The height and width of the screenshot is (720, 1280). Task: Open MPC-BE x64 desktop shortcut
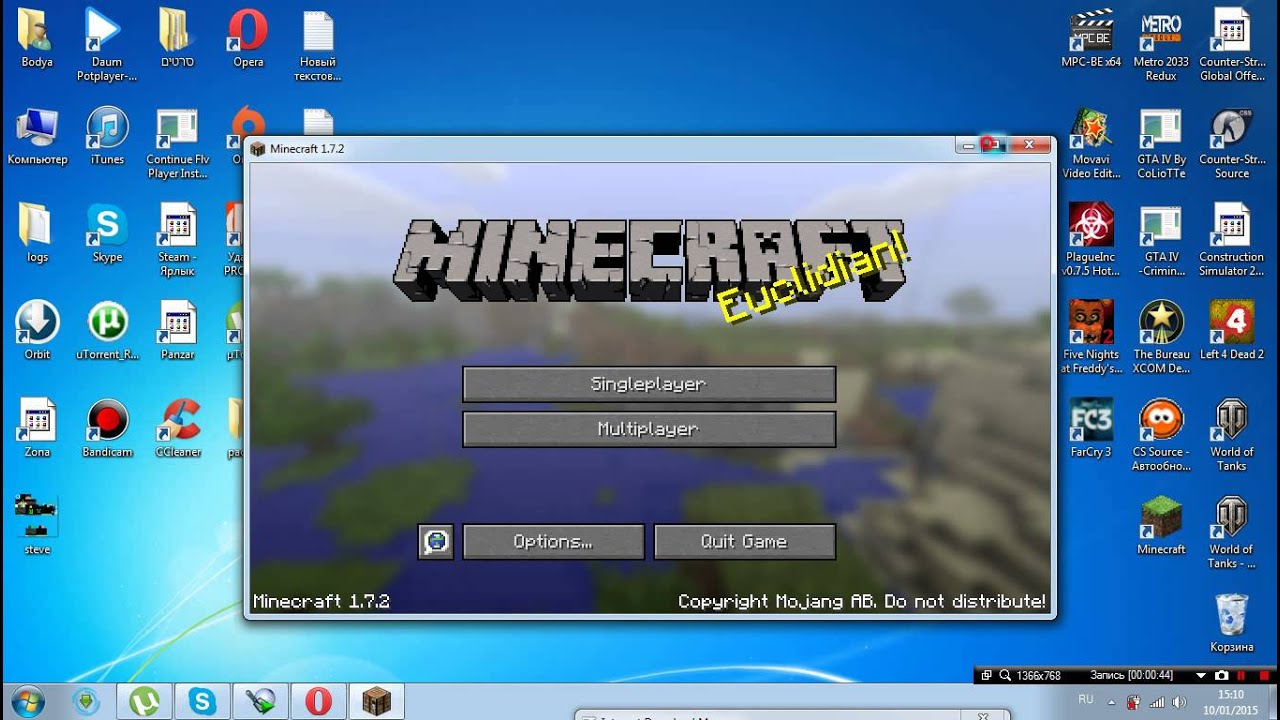pyautogui.click(x=1091, y=39)
